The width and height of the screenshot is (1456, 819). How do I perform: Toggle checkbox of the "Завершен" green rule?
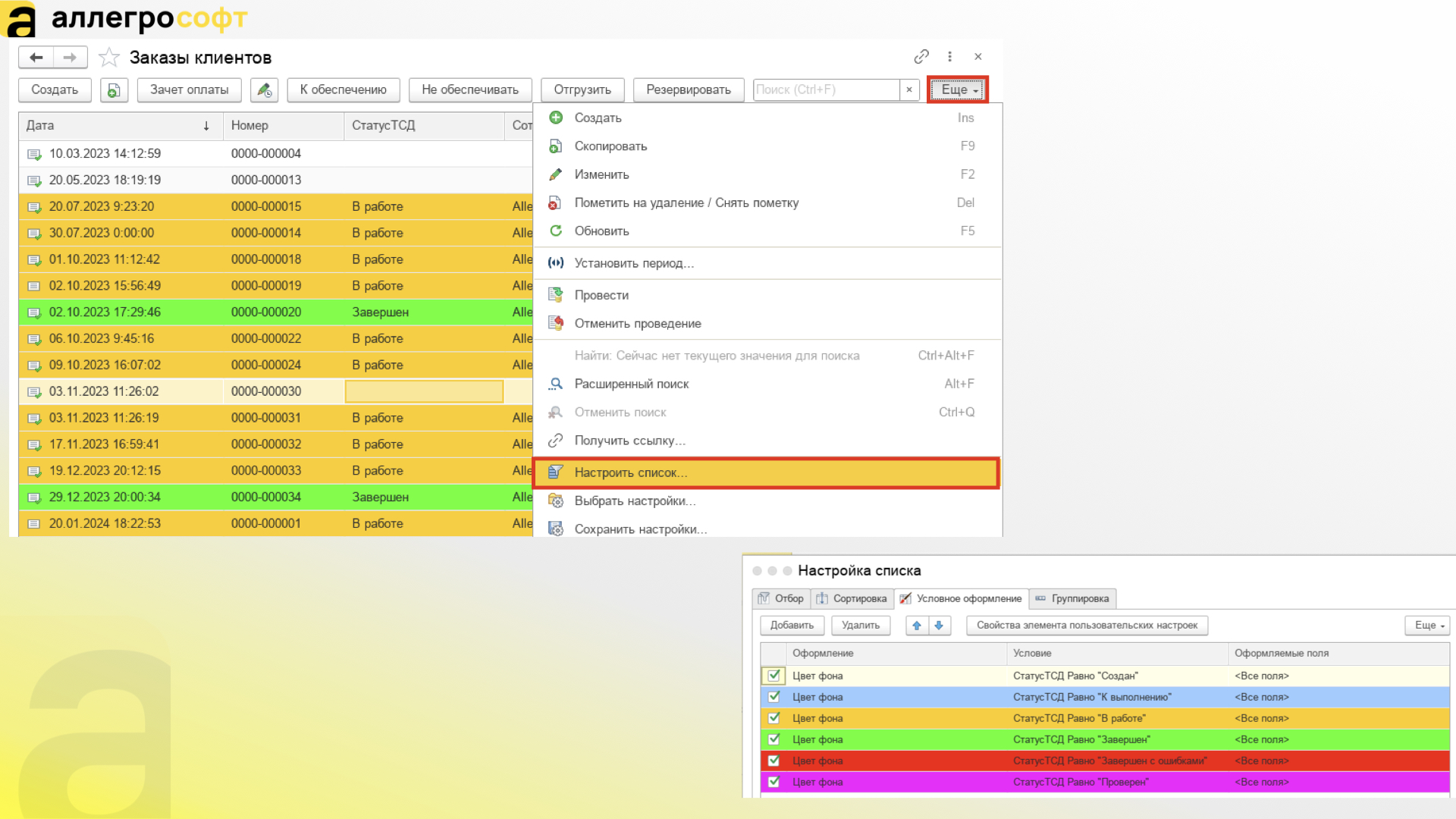[773, 739]
